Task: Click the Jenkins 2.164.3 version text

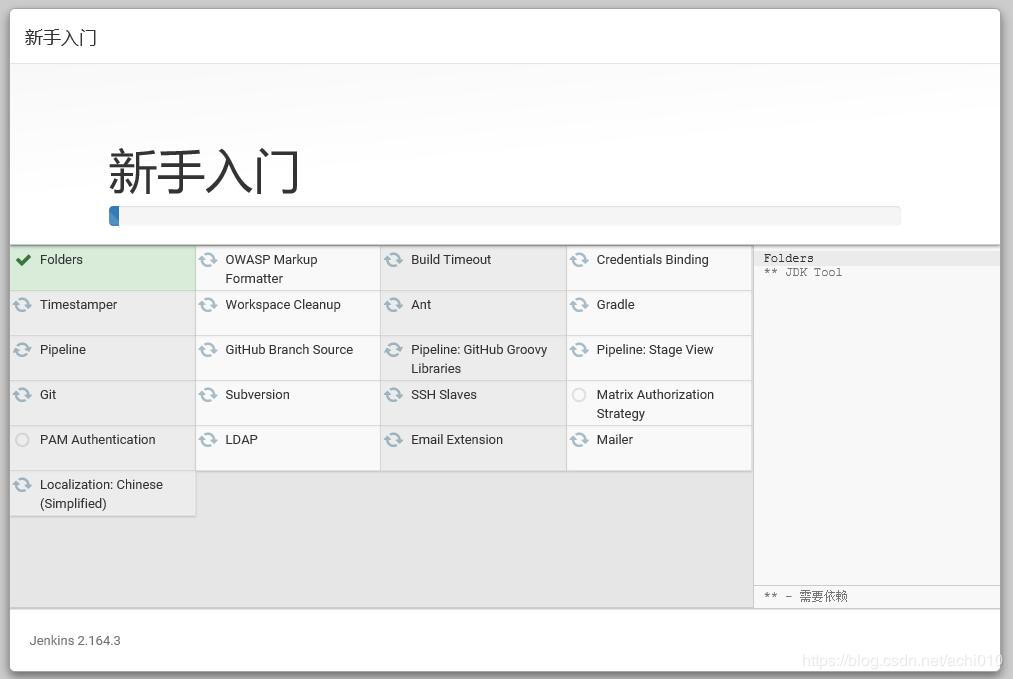Action: pyautogui.click(x=75, y=640)
